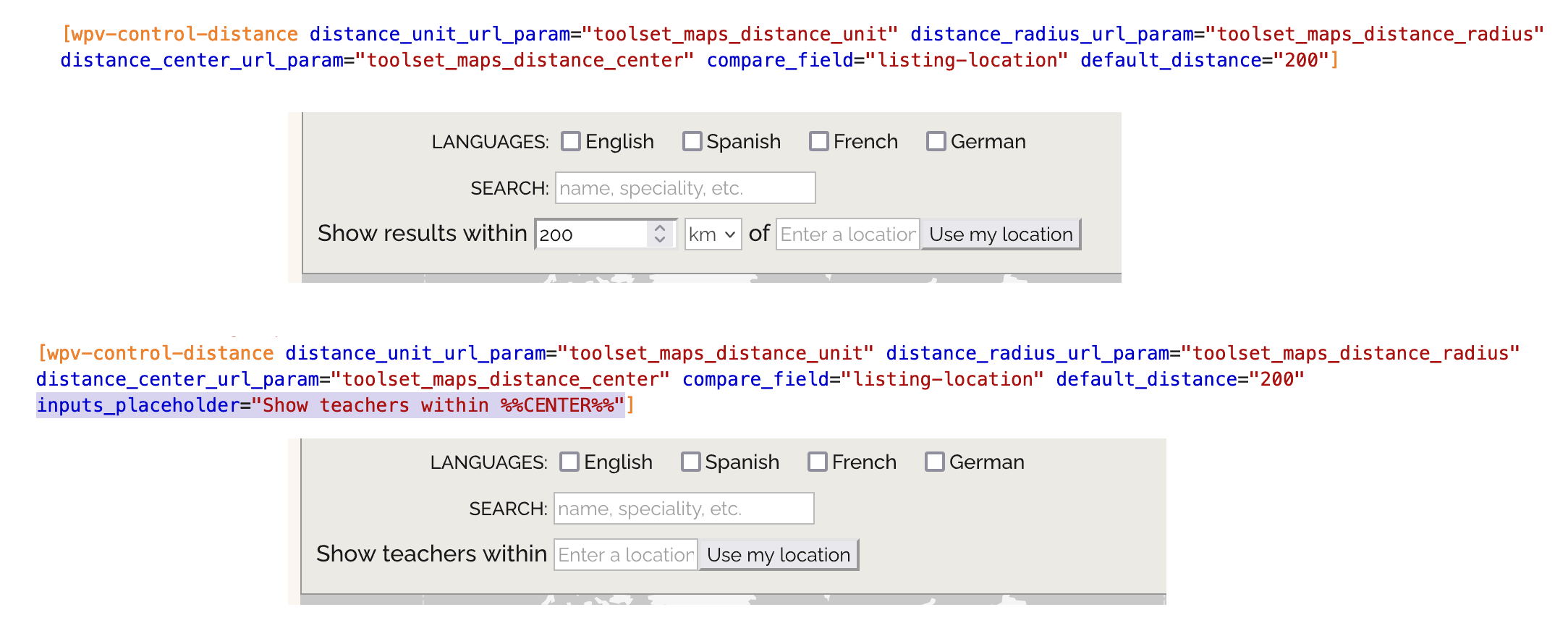The width and height of the screenshot is (1568, 636).
Task: Tick English checkbox in the lower form
Action: pyautogui.click(x=569, y=462)
